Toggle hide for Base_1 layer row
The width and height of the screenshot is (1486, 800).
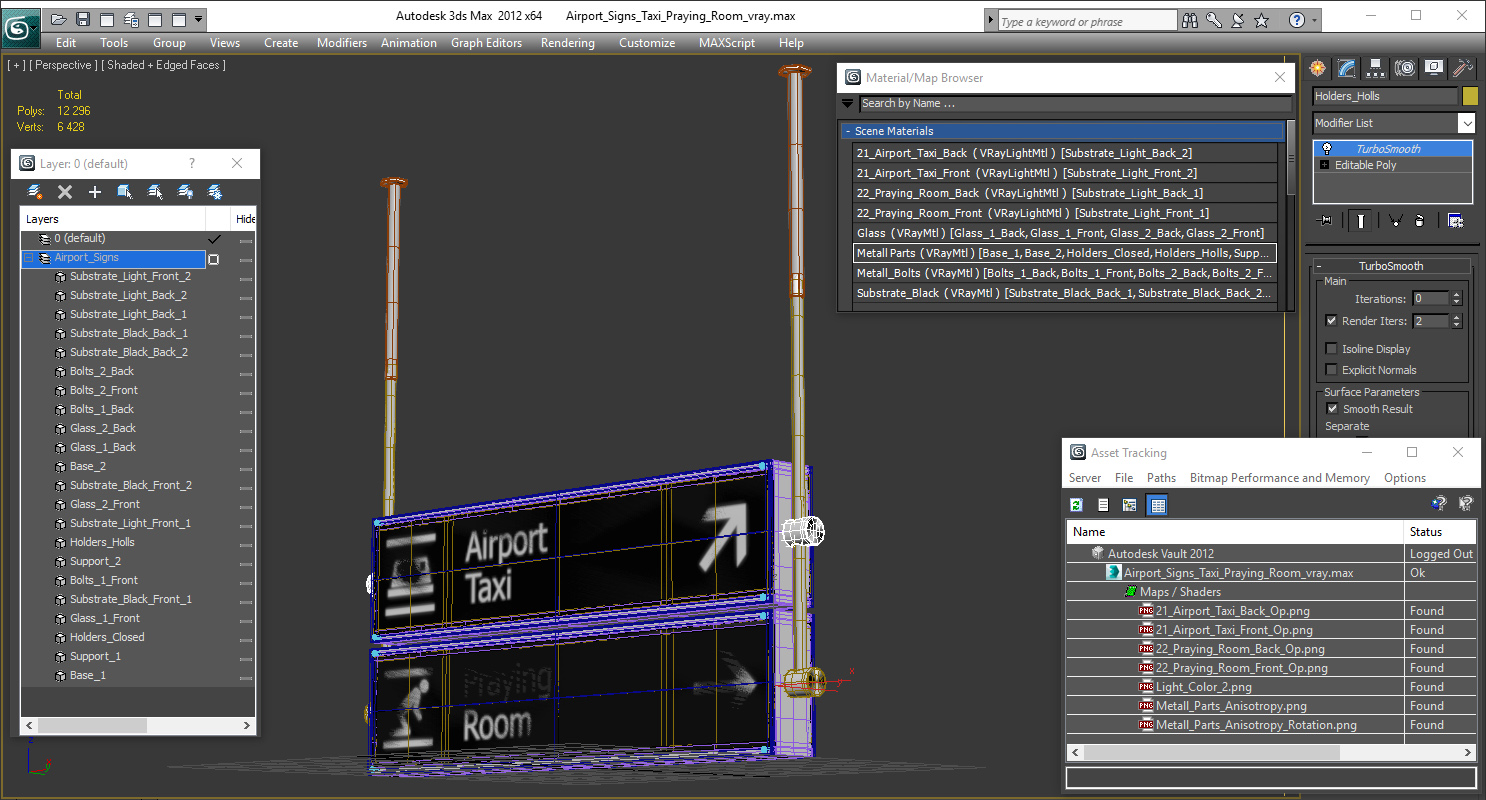point(246,676)
